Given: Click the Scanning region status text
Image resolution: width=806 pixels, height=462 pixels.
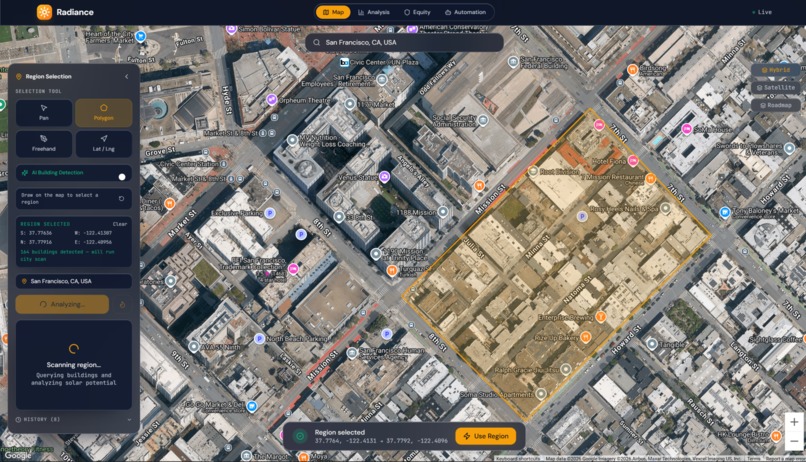Looking at the screenshot, I should coord(74,365).
